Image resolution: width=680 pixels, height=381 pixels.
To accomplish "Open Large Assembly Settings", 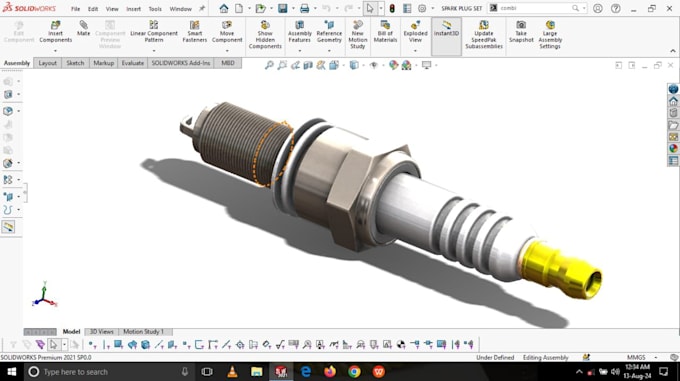I will (x=550, y=35).
